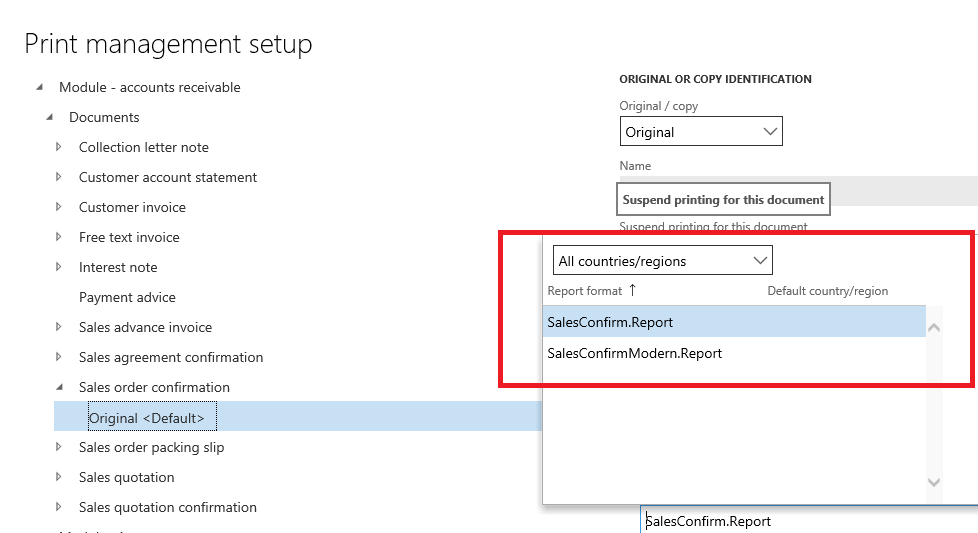Collapse Module - accounts receivable node
The height and width of the screenshot is (533, 978).
coord(39,87)
